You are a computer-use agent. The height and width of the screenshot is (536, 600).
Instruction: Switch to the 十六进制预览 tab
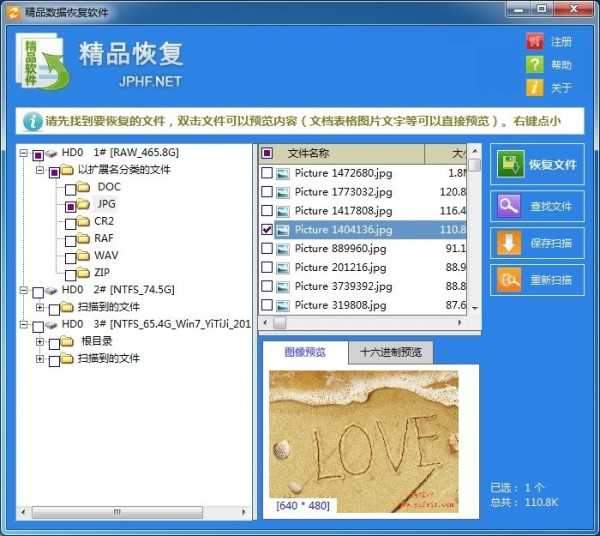coord(391,352)
